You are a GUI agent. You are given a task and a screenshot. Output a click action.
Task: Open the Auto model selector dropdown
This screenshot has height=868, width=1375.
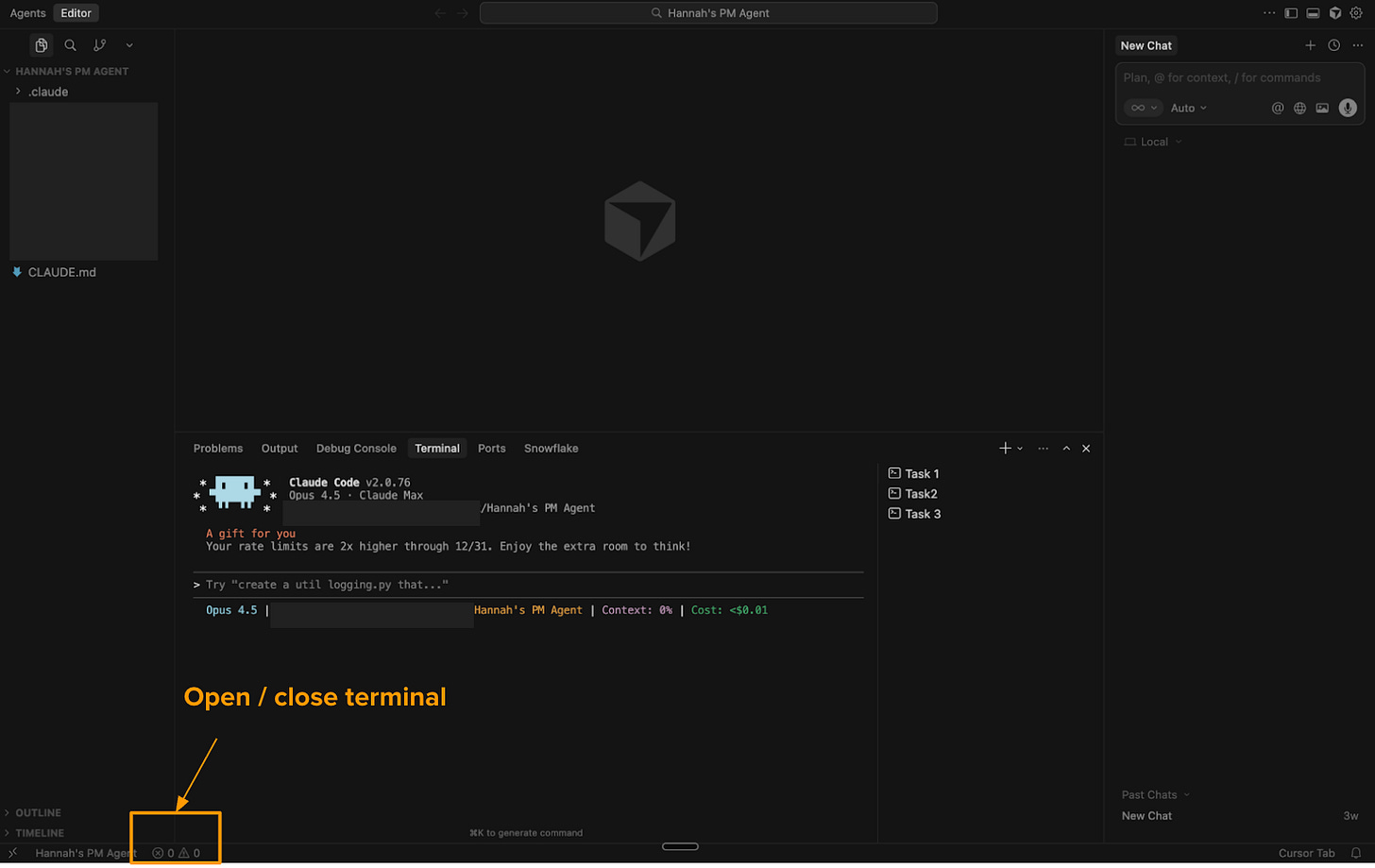1189,108
